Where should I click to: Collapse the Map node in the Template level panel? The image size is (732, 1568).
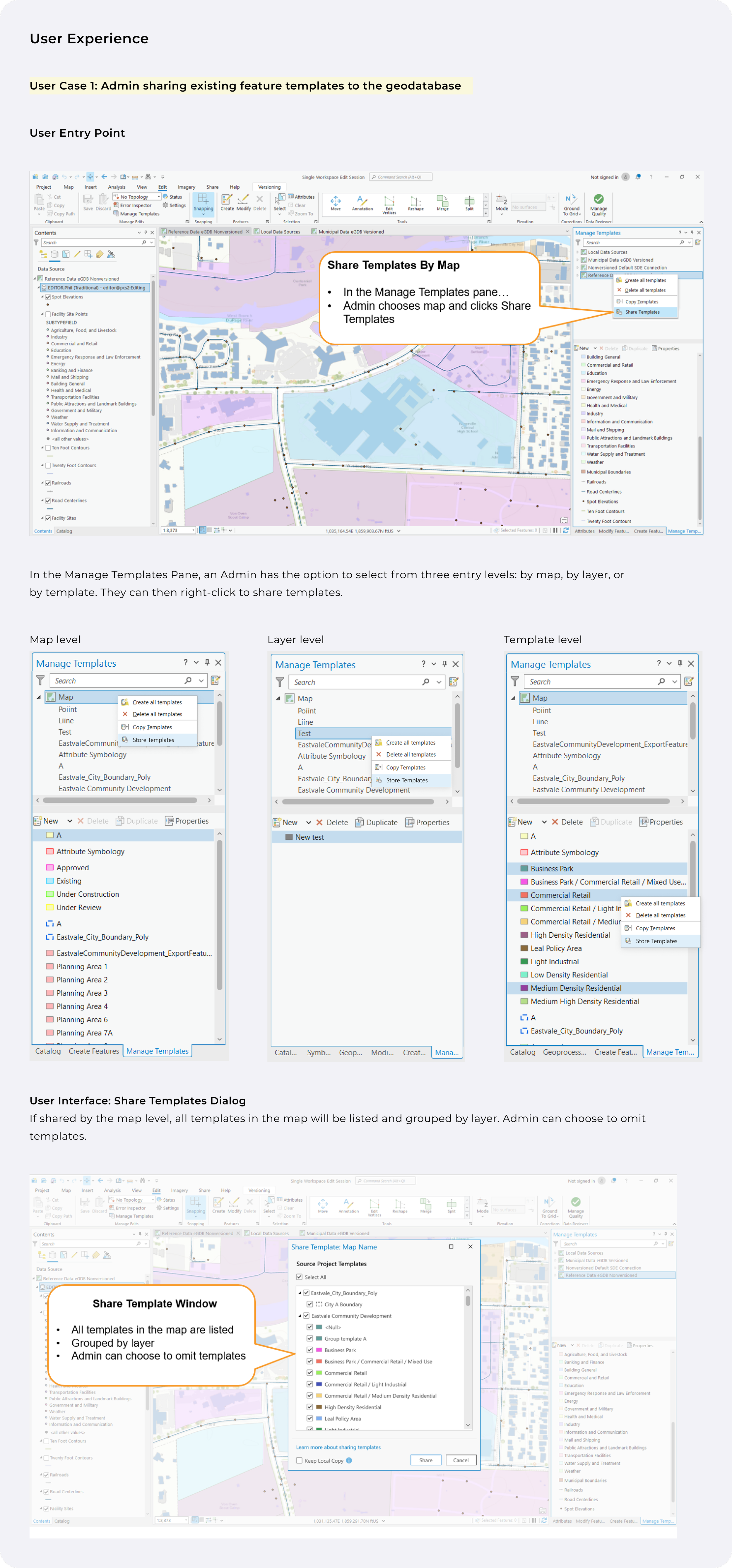513,698
